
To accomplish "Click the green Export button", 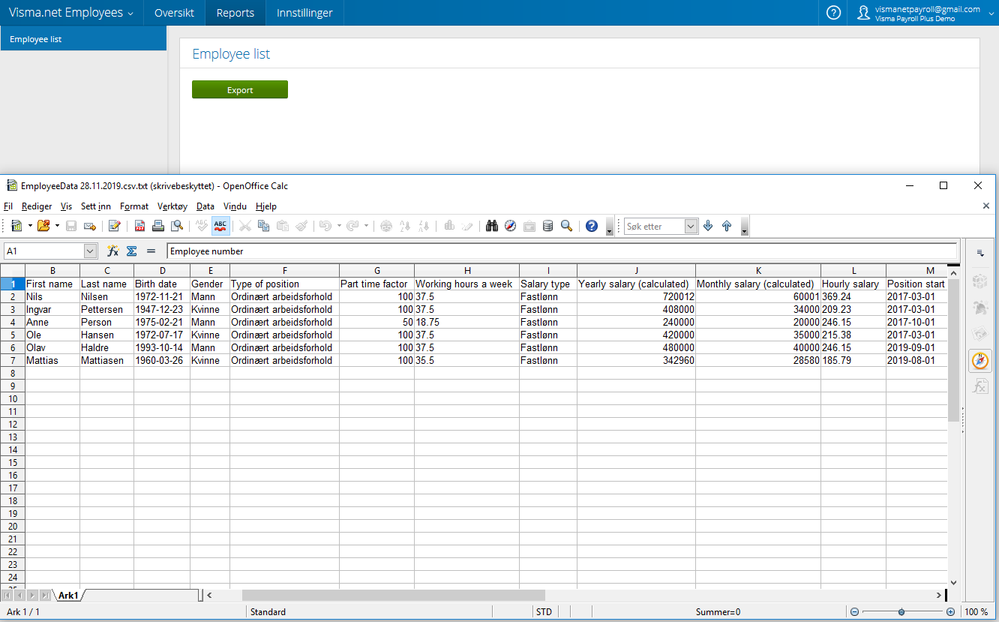I will tap(240, 90).
